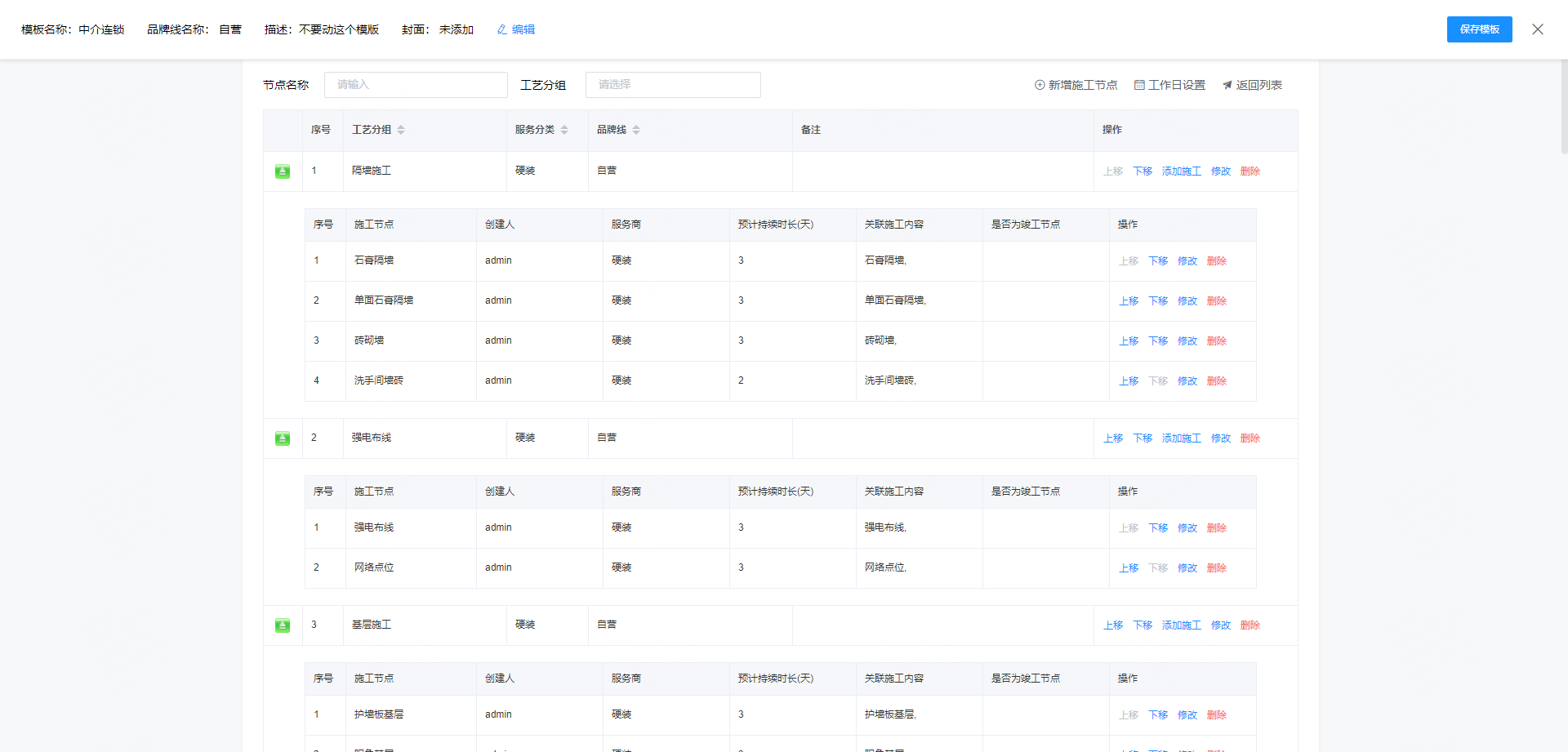The image size is (1568, 752).
Task: Click the 保存模板 button
Action: [x=1479, y=29]
